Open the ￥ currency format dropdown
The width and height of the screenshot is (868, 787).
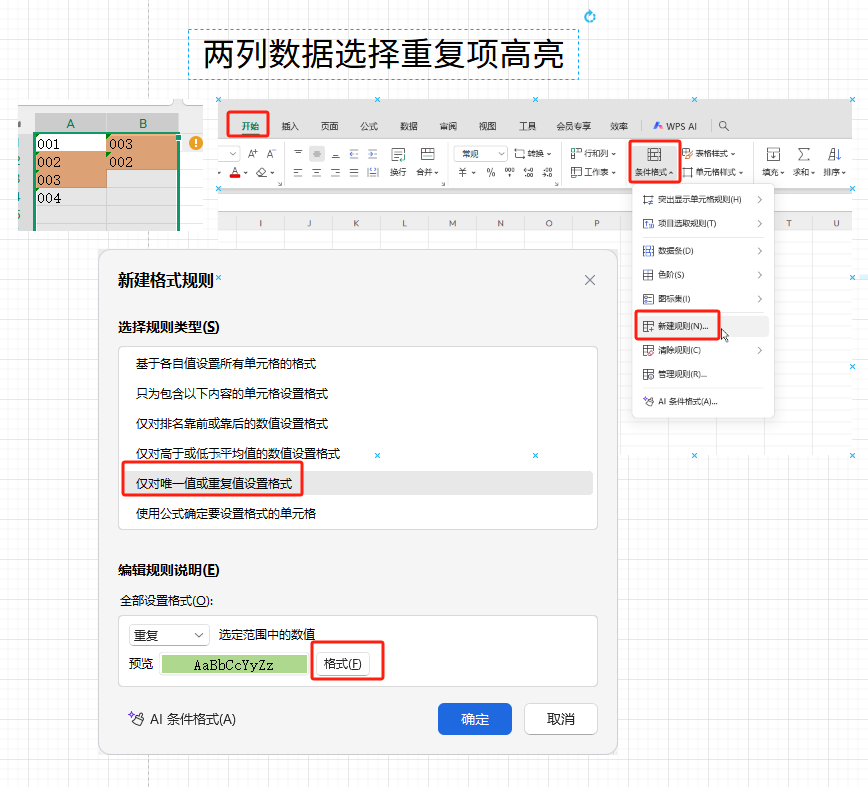(x=467, y=173)
